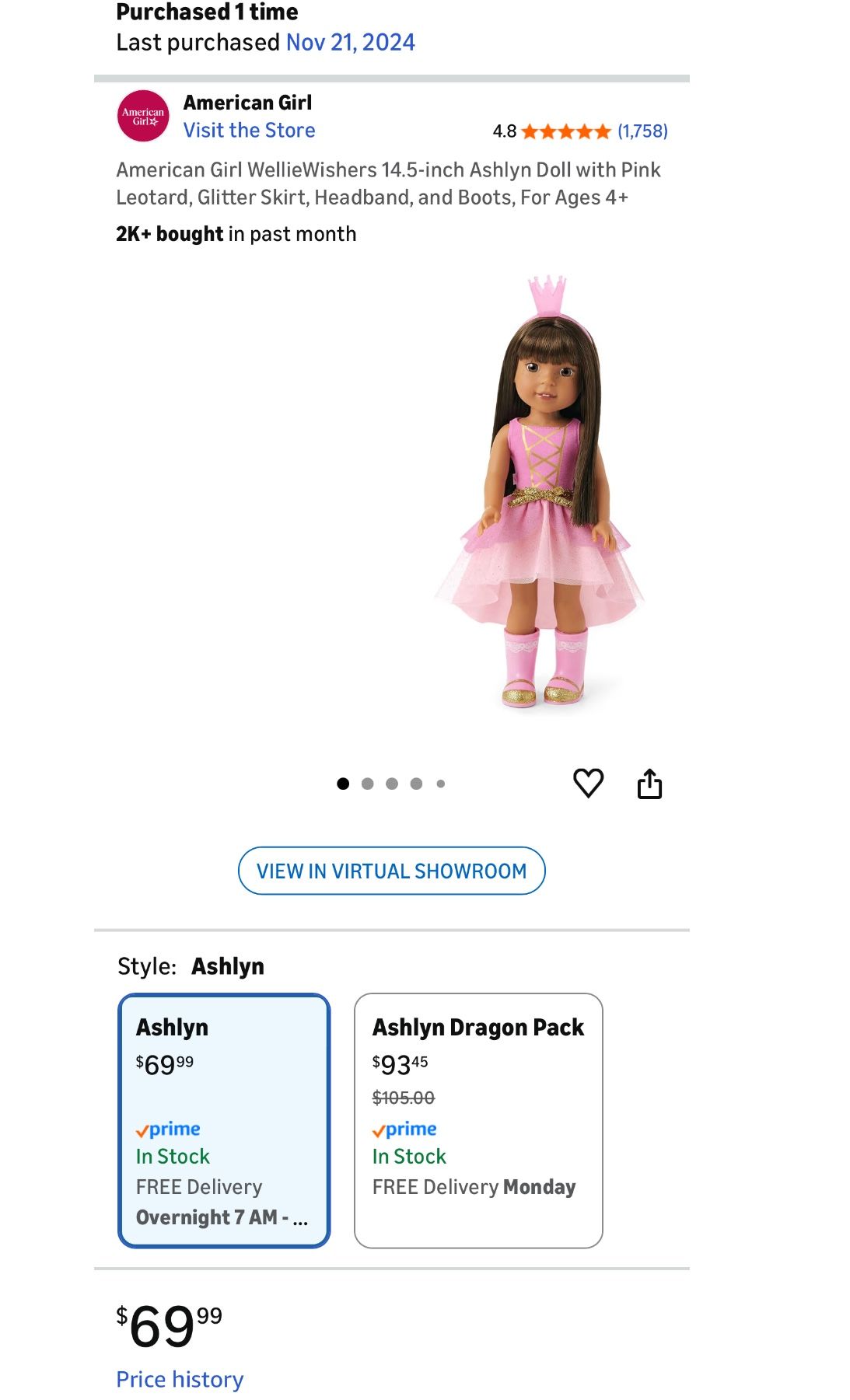
Task: Open the Price history link
Action: [x=180, y=1380]
